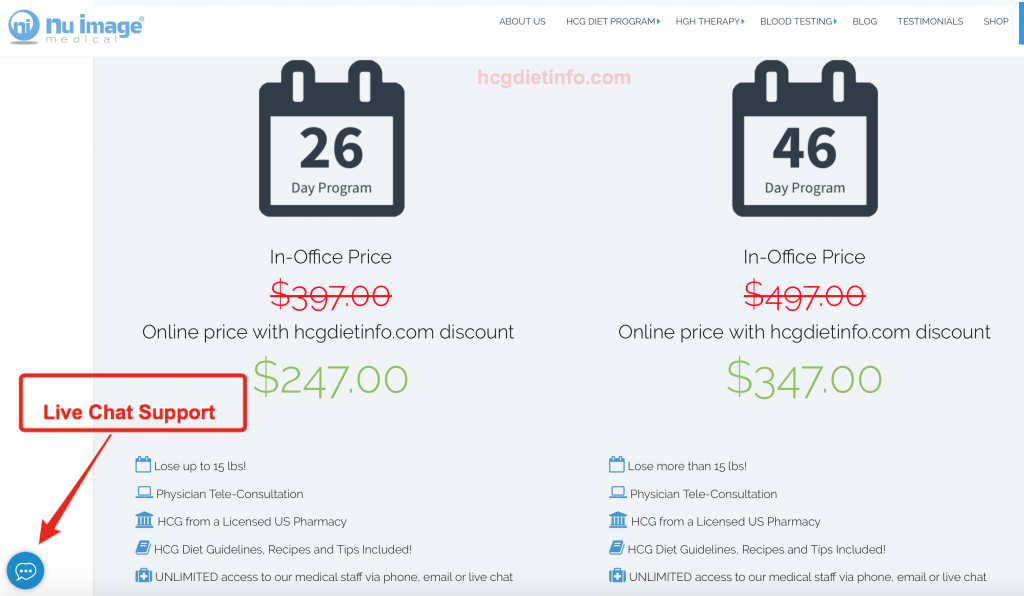The width and height of the screenshot is (1024, 596).
Task: Click the Nu Image Medical logo
Action: (76, 27)
